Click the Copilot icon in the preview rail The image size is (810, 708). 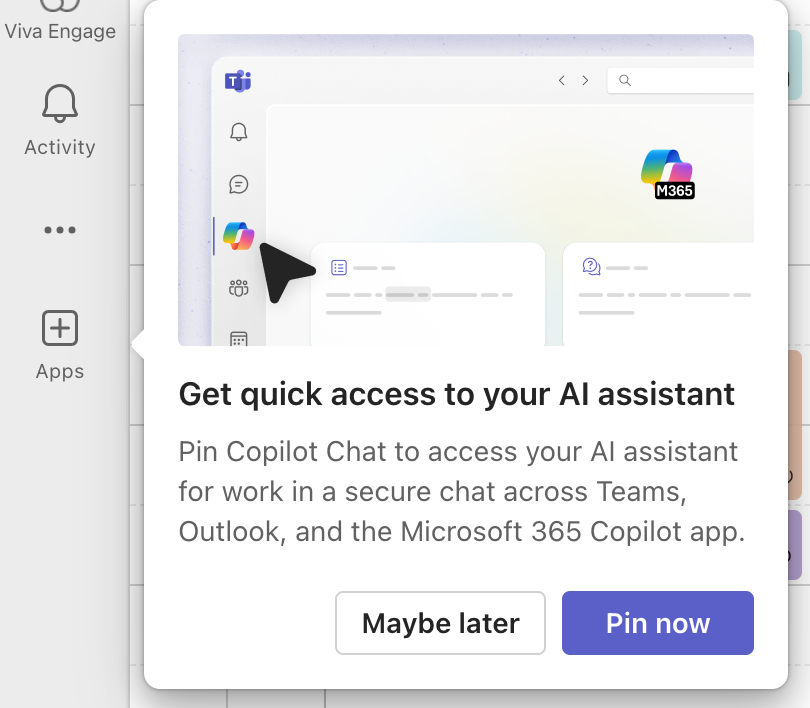239,236
